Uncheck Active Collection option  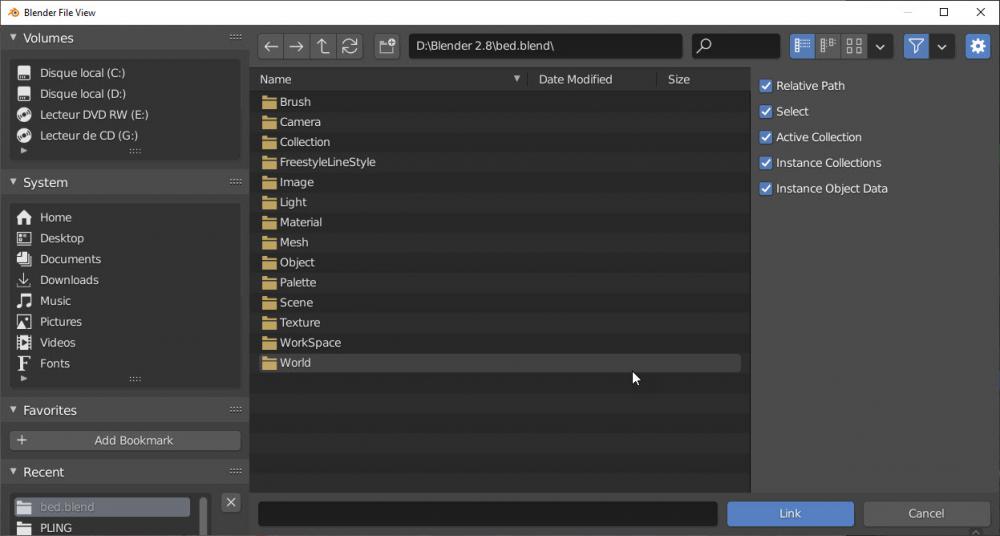coord(766,137)
